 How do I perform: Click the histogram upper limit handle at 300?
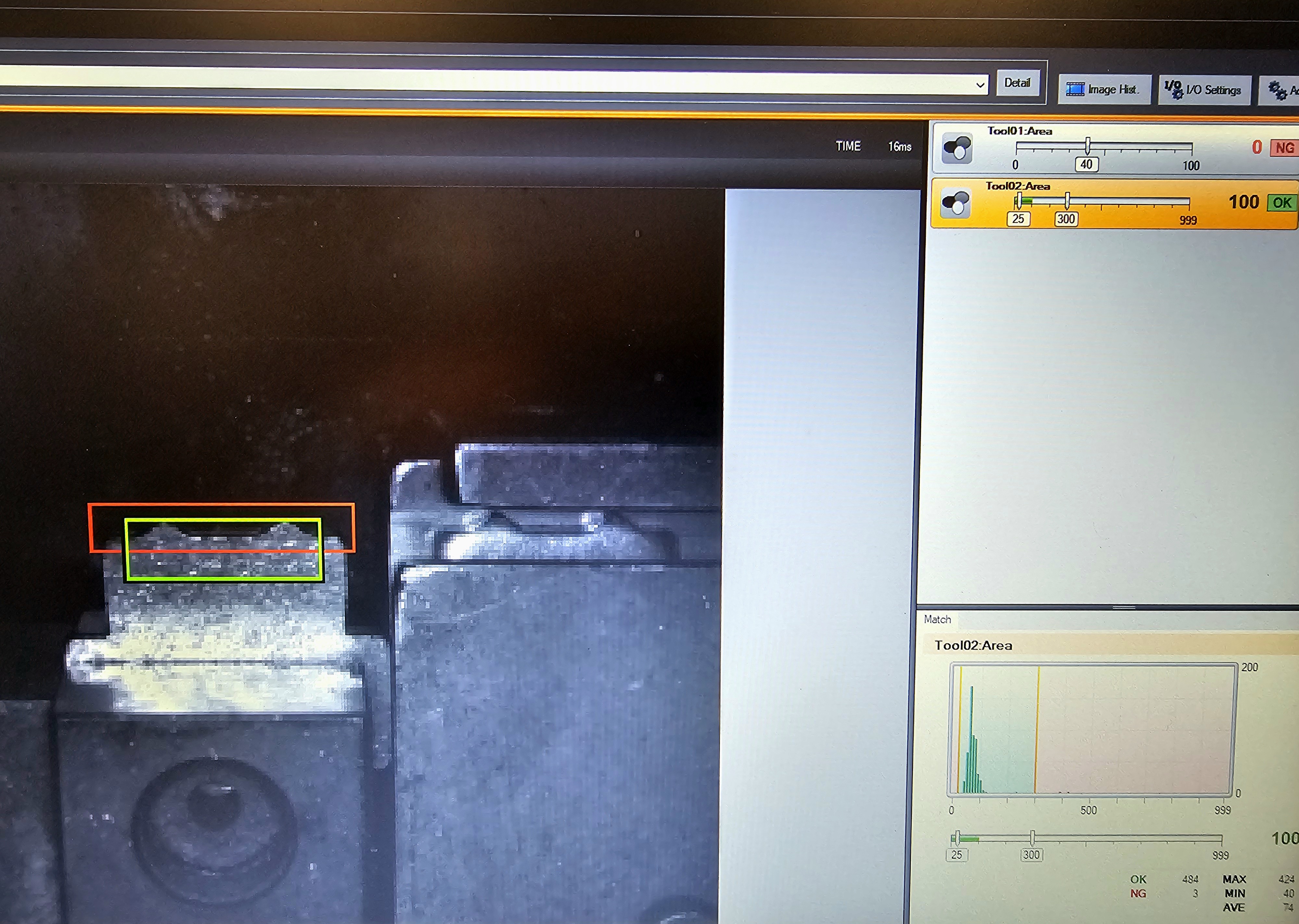pyautogui.click(x=1032, y=838)
